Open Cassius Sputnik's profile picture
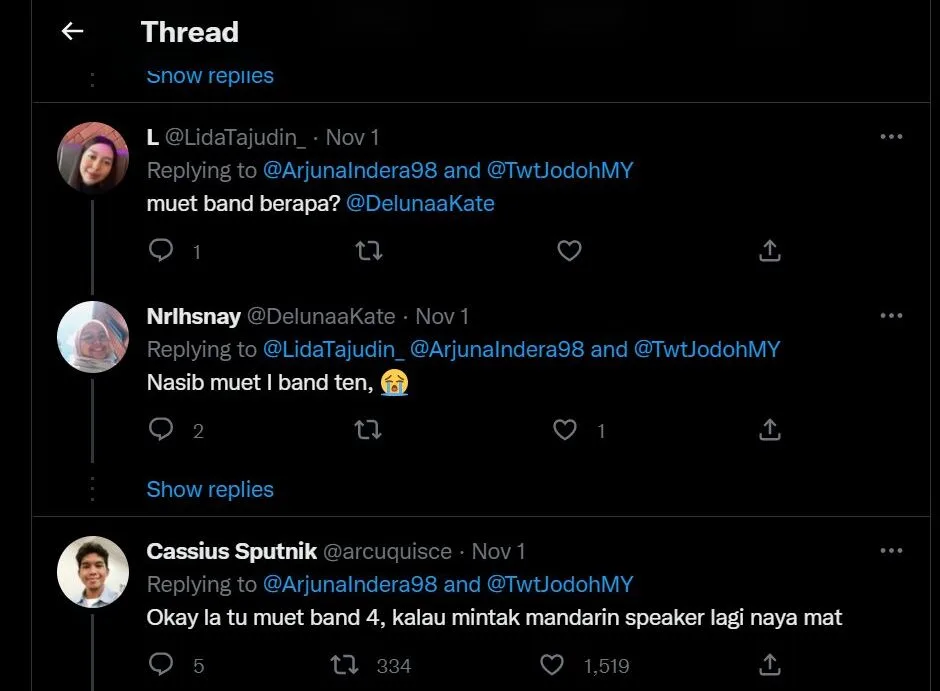 pos(93,572)
